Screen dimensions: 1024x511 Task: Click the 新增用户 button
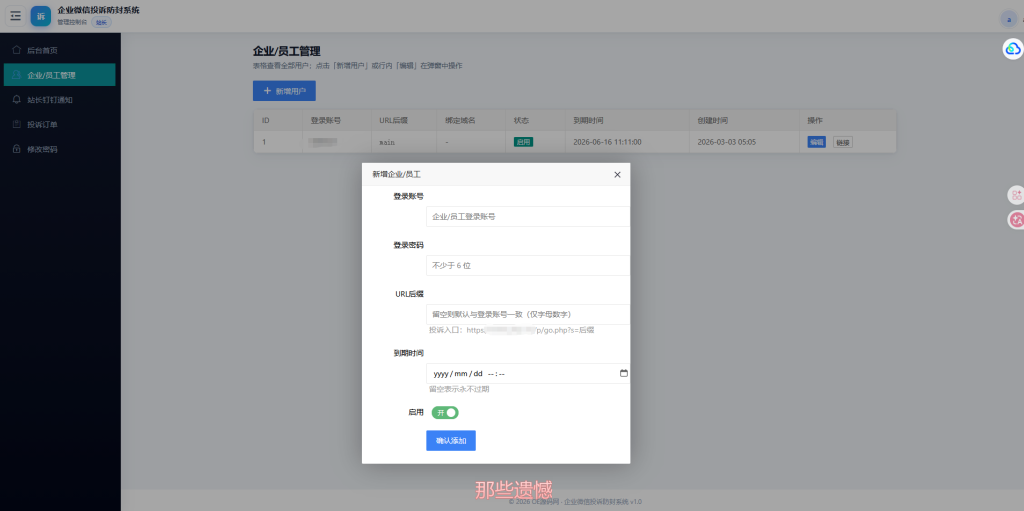[x=284, y=91]
